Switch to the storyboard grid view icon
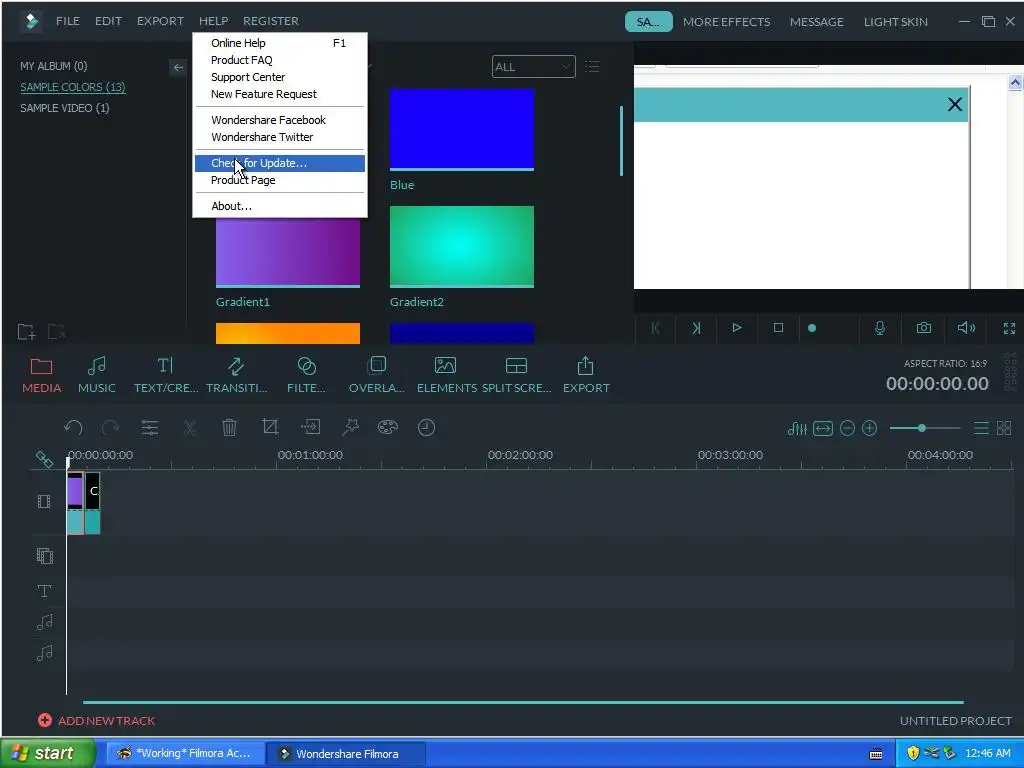Screen dimensions: 1024x768 1004,428
